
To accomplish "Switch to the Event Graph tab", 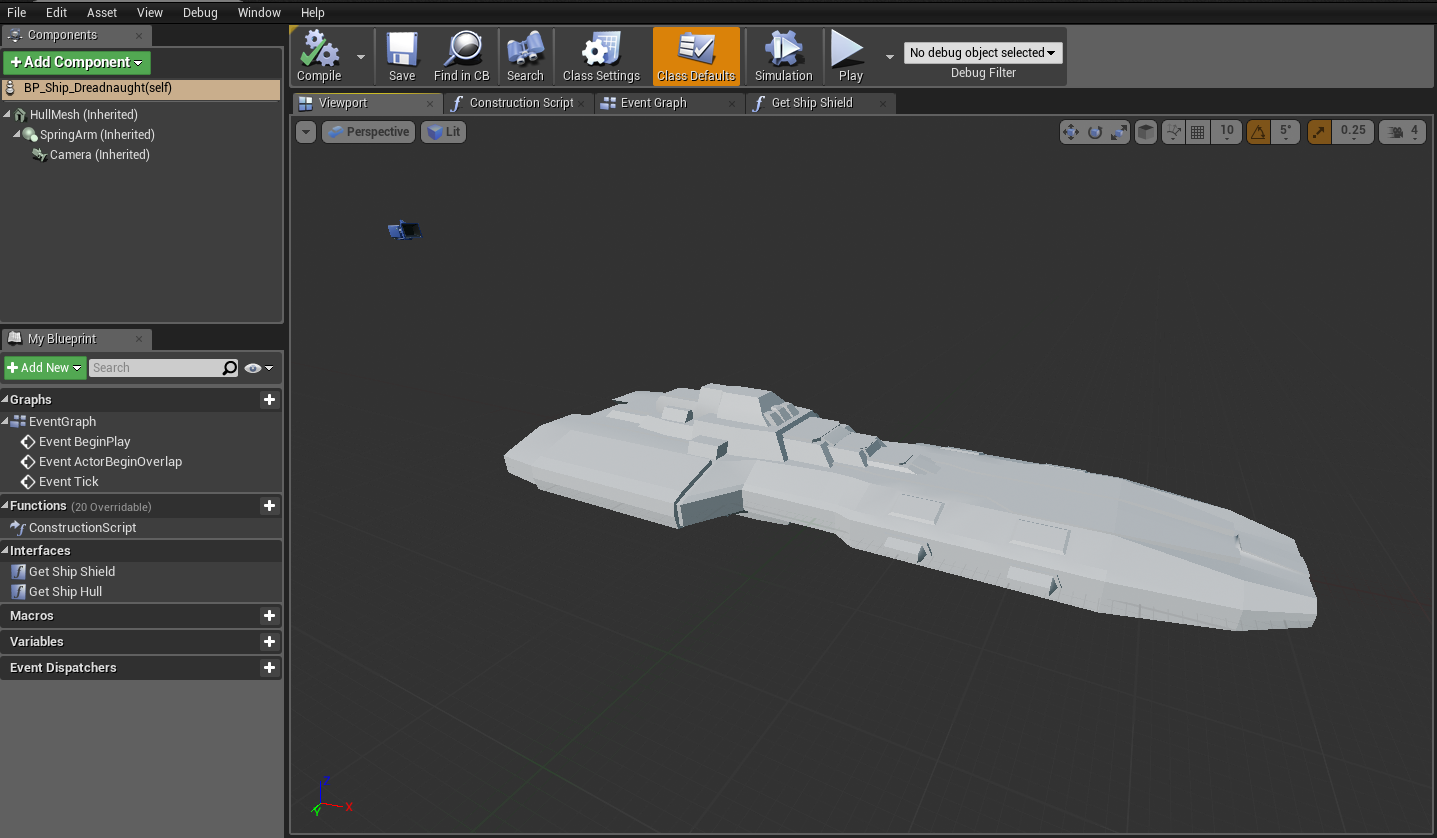I will click(670, 103).
